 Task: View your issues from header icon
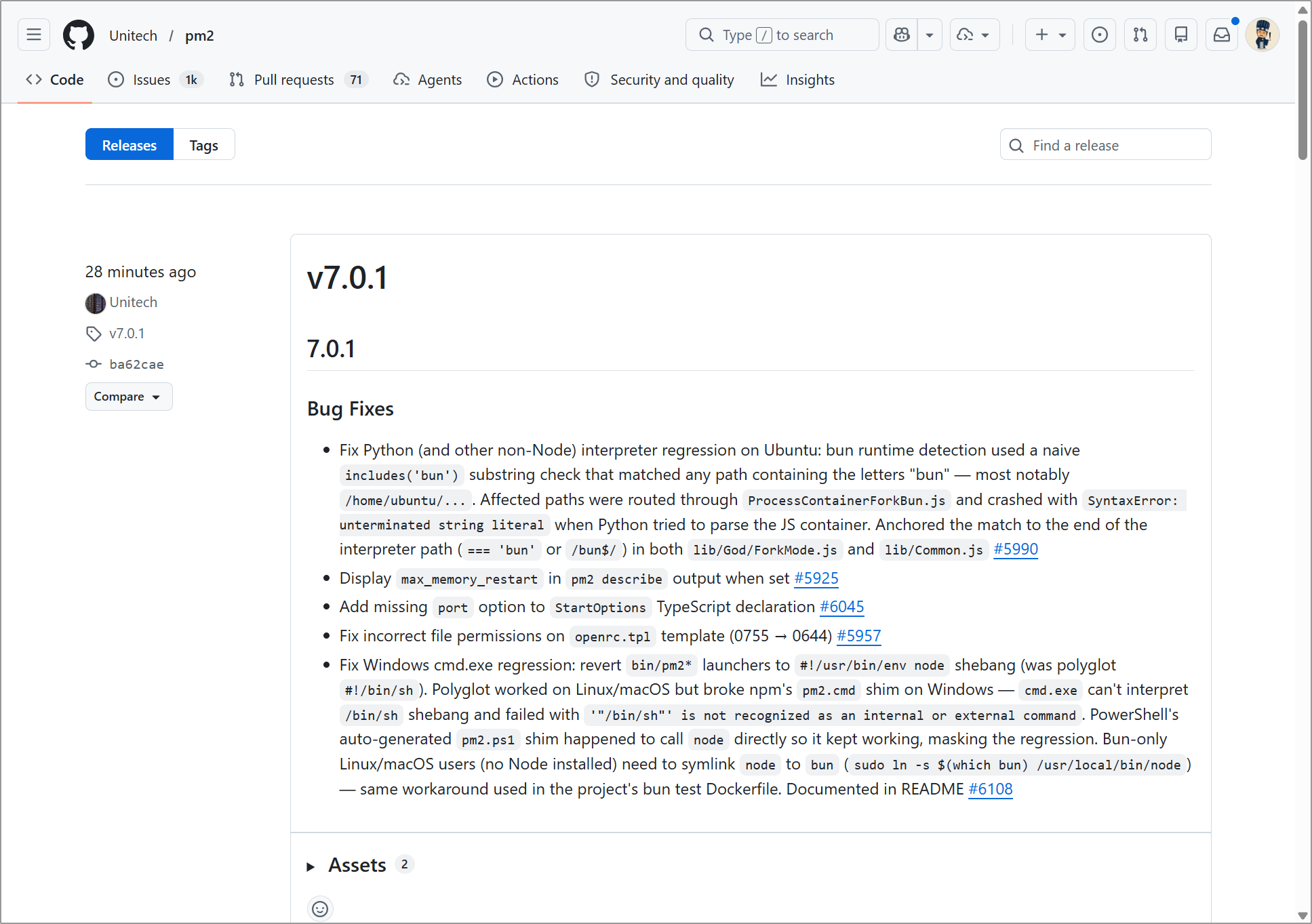[1100, 35]
